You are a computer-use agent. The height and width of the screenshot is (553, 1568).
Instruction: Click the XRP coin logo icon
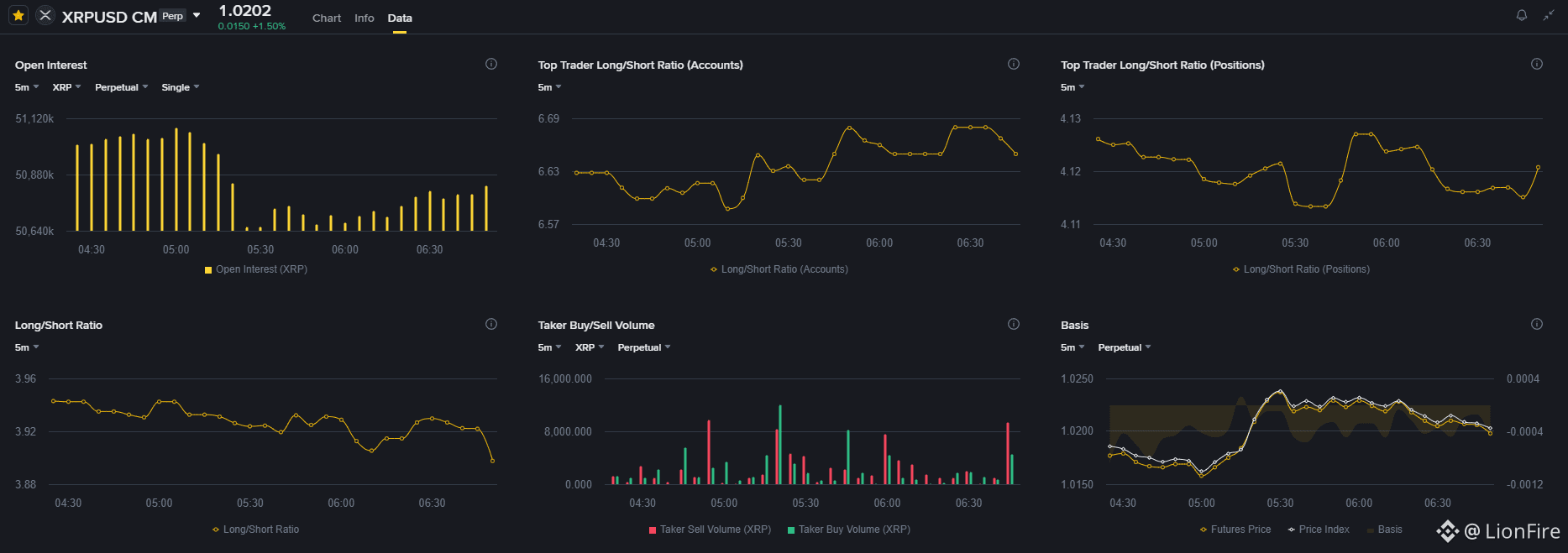45,15
